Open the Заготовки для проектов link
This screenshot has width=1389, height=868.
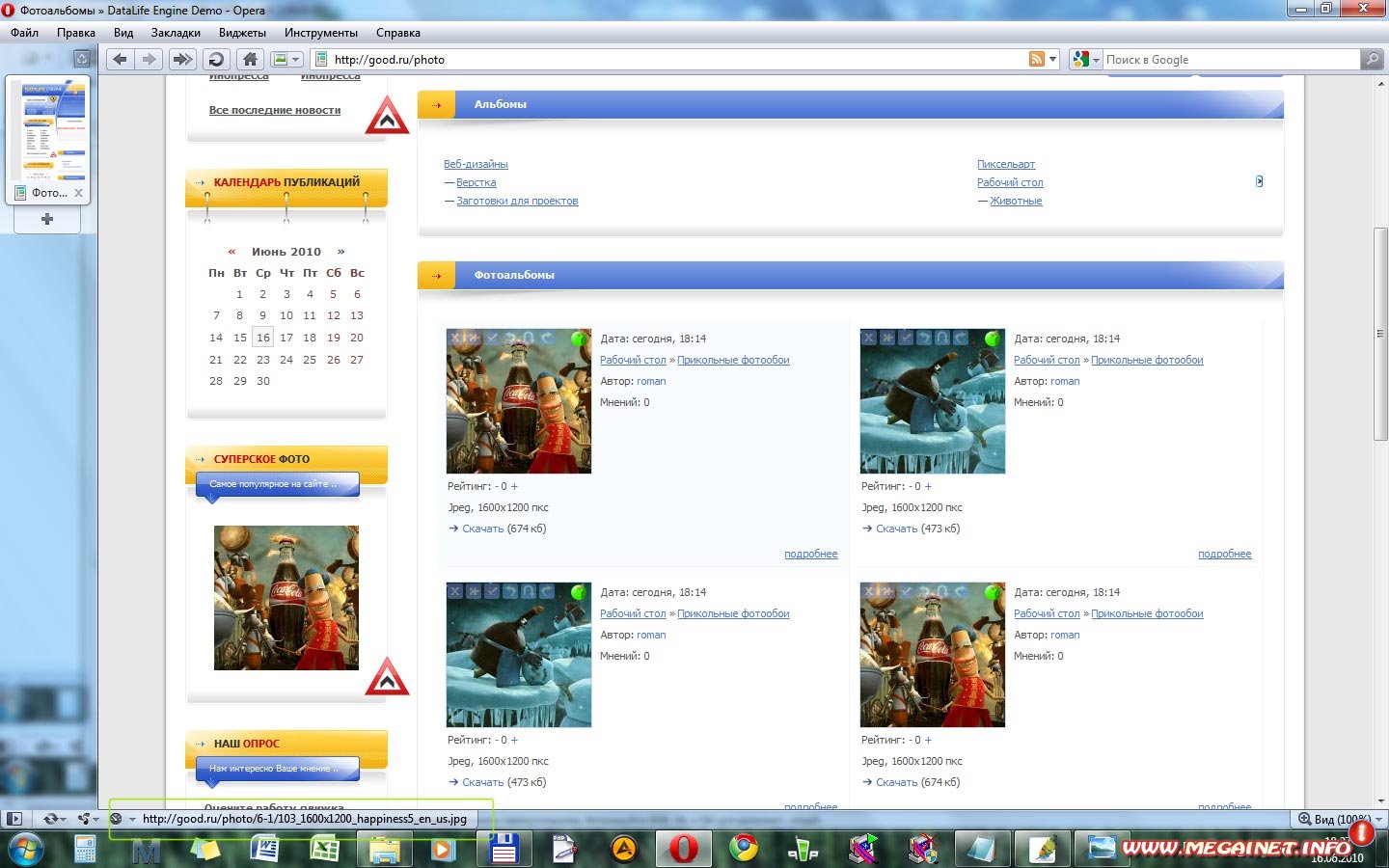(x=517, y=201)
